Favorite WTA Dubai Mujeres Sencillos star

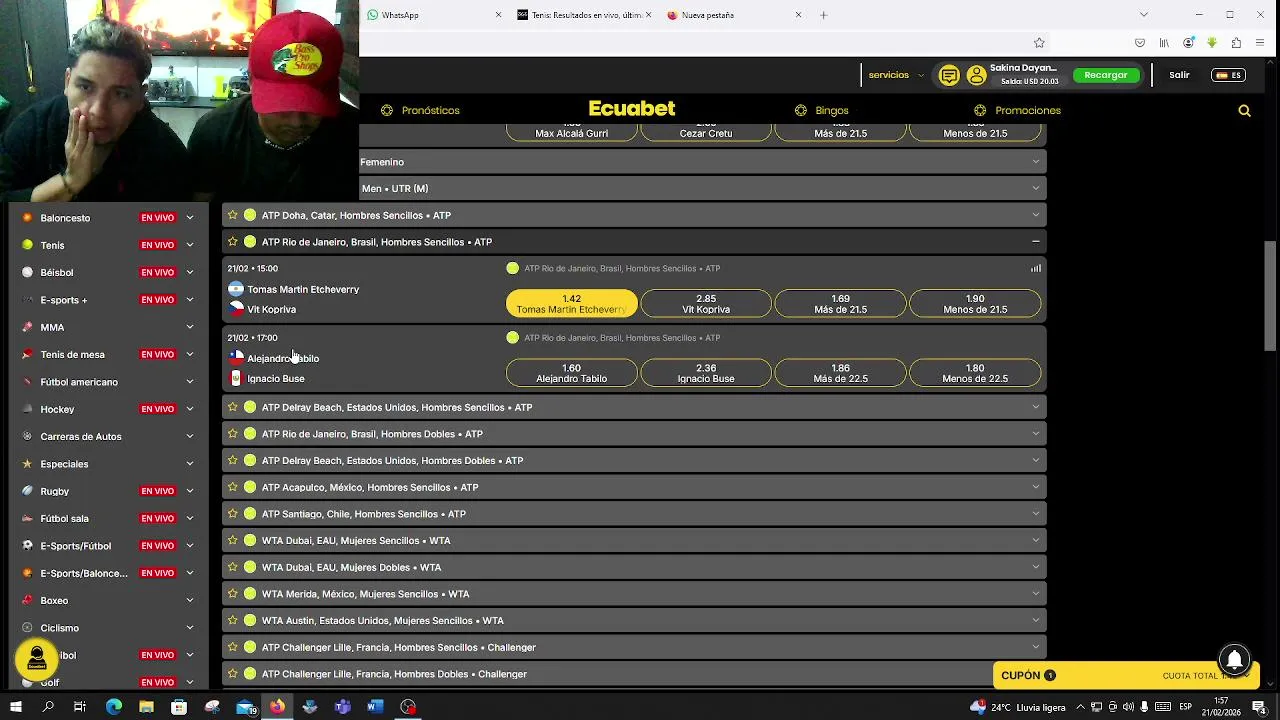coord(232,541)
